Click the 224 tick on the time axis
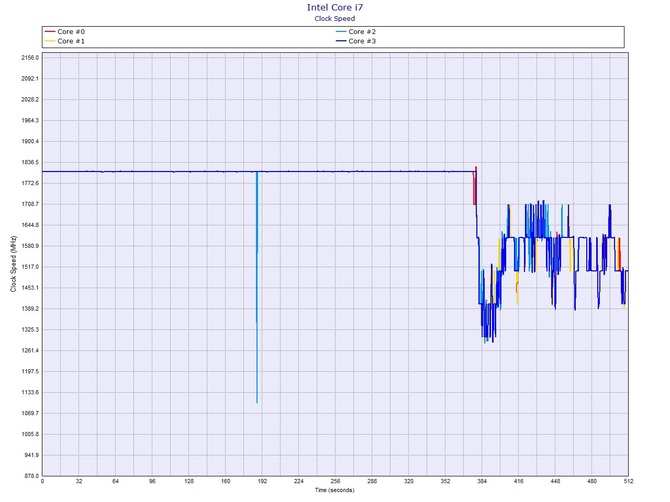 click(x=299, y=481)
